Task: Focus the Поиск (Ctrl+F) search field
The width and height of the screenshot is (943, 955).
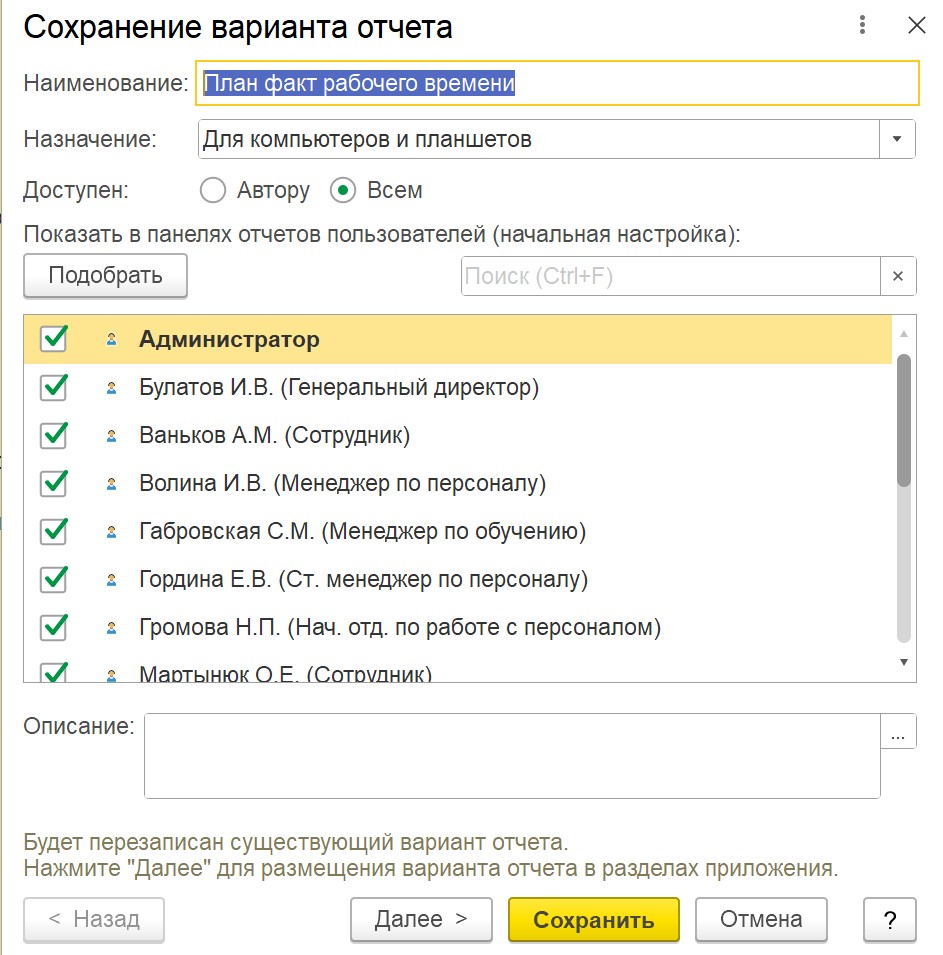Action: coord(670,276)
